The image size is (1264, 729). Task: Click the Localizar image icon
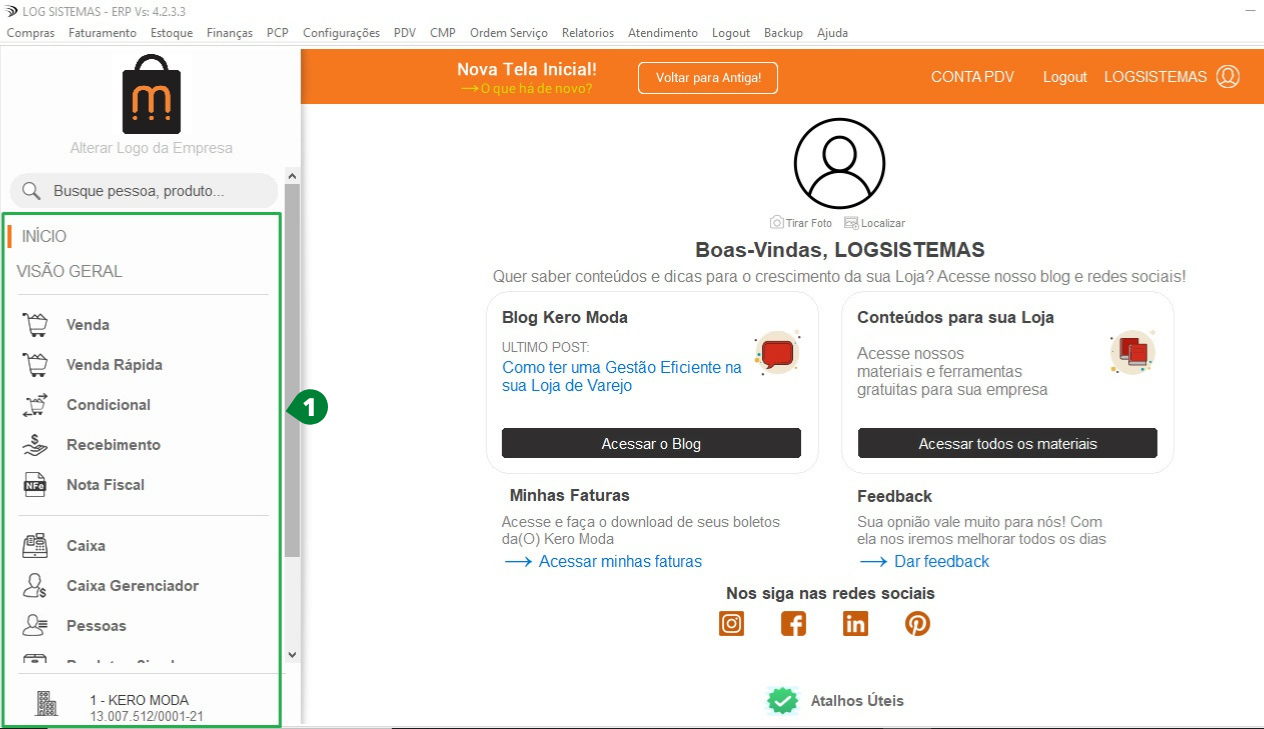[x=851, y=222]
